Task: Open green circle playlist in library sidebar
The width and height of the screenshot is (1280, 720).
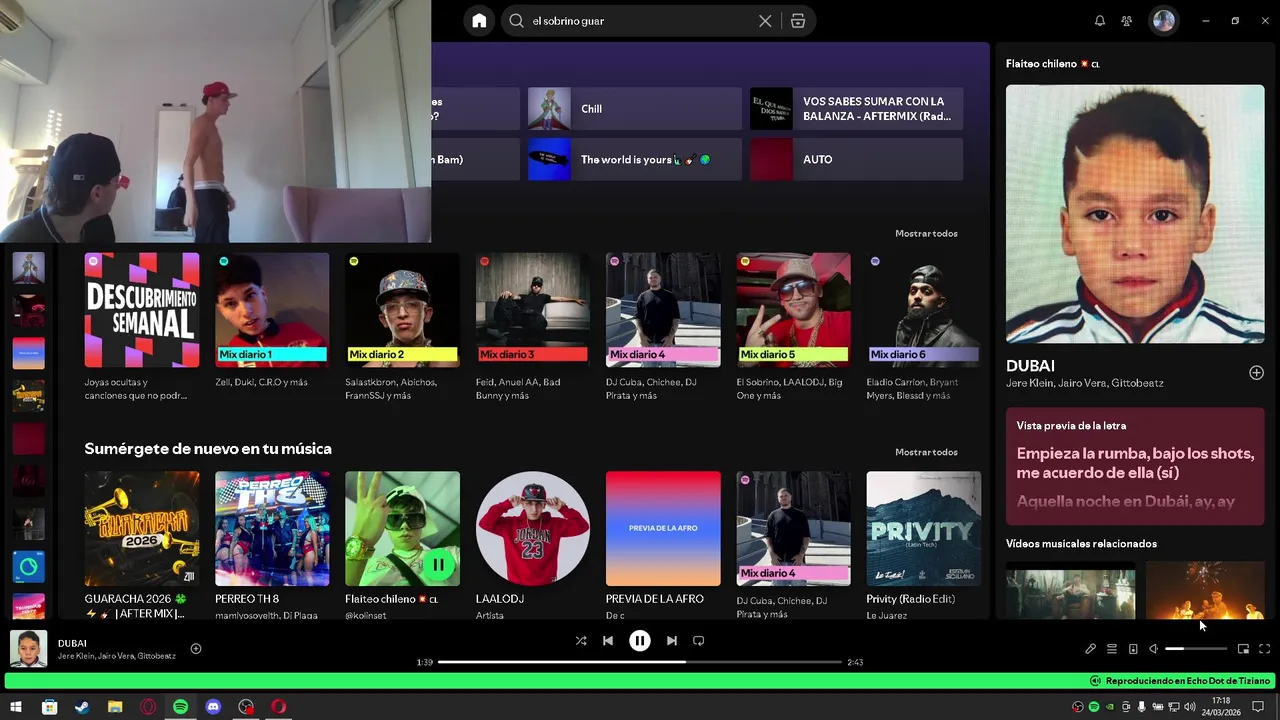Action: [x=28, y=567]
